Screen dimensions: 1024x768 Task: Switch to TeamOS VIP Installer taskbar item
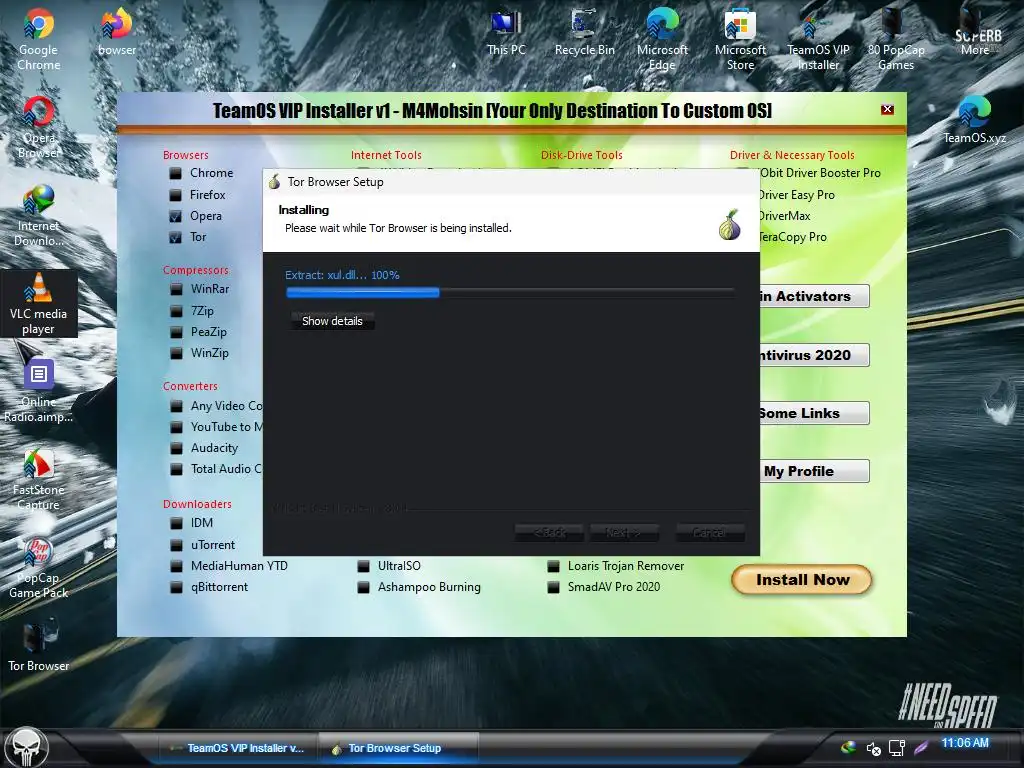point(237,748)
